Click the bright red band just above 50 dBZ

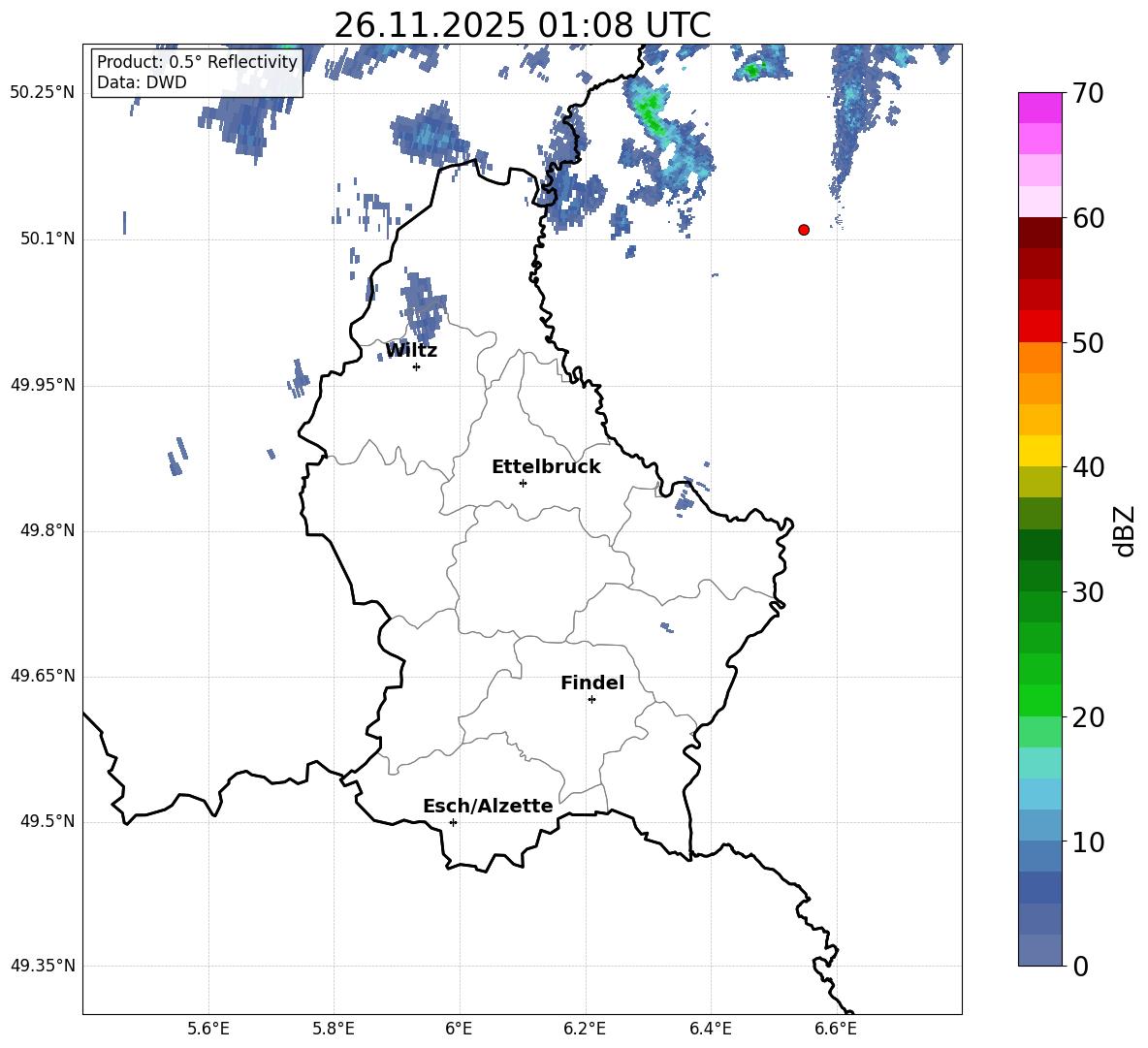click(1039, 327)
